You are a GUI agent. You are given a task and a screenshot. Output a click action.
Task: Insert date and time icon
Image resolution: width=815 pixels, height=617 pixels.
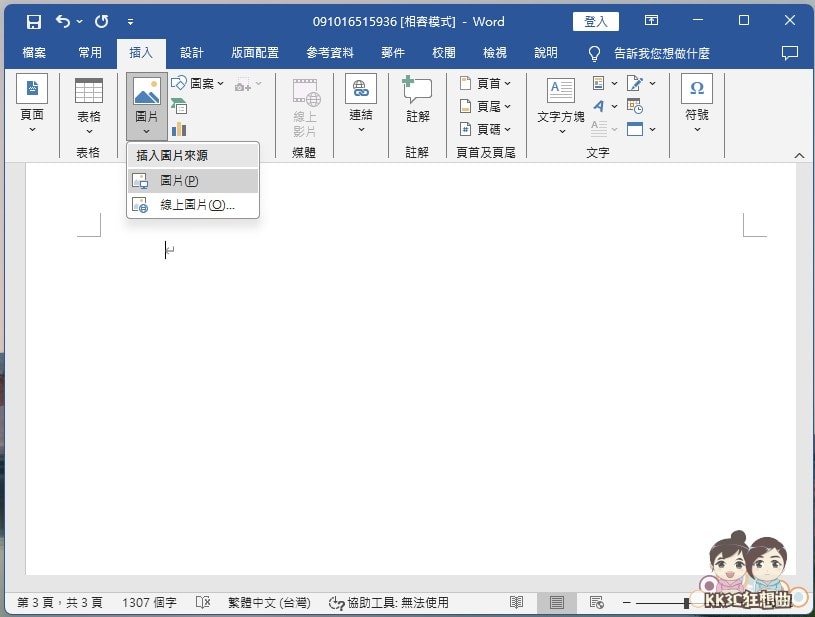coord(635,106)
